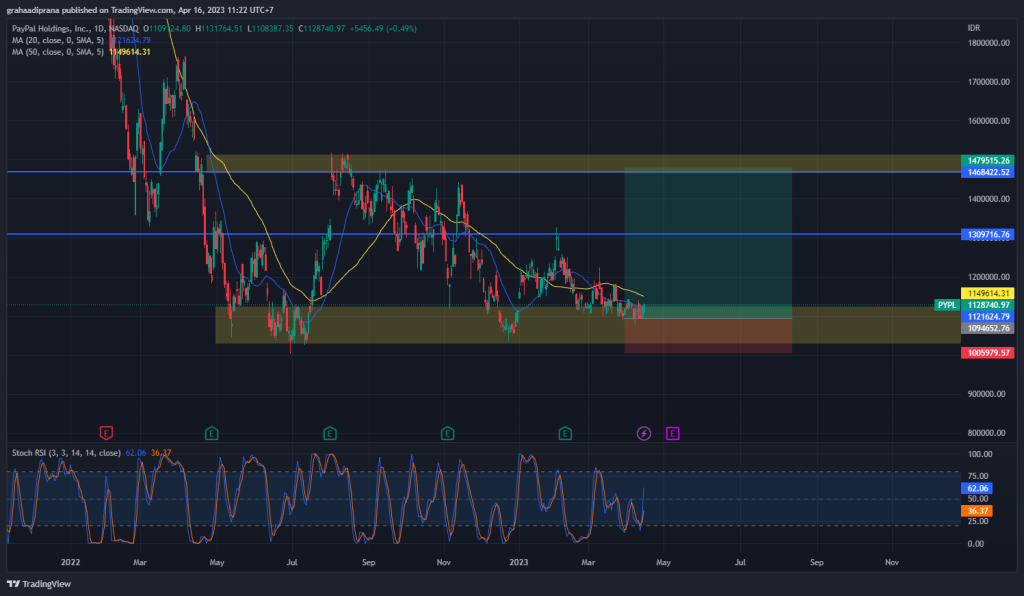The height and width of the screenshot is (596, 1024).
Task: Select the MA (20, close, 0, SMA, 5) legend
Action: [x=57, y=40]
